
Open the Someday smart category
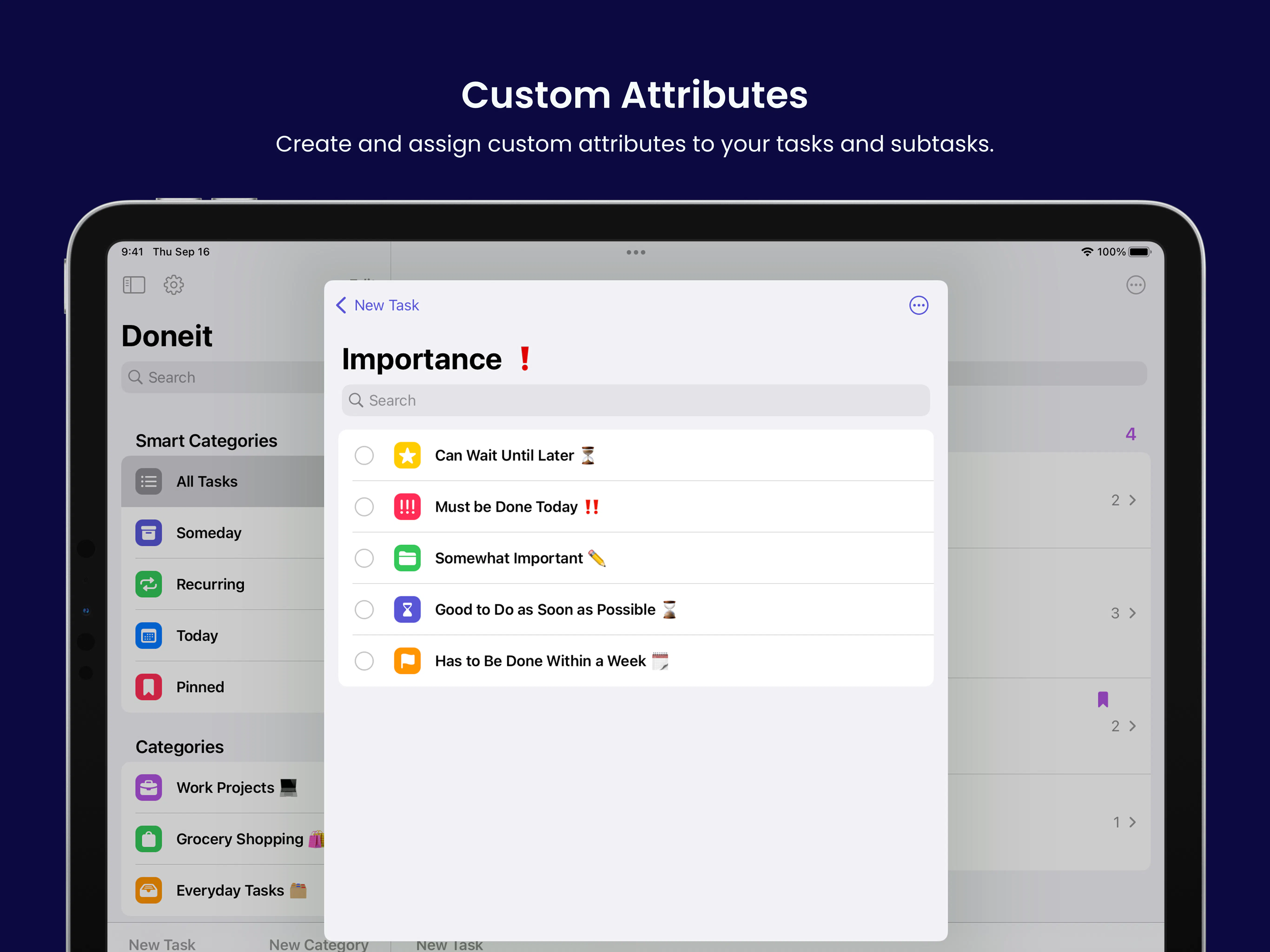tap(223, 533)
